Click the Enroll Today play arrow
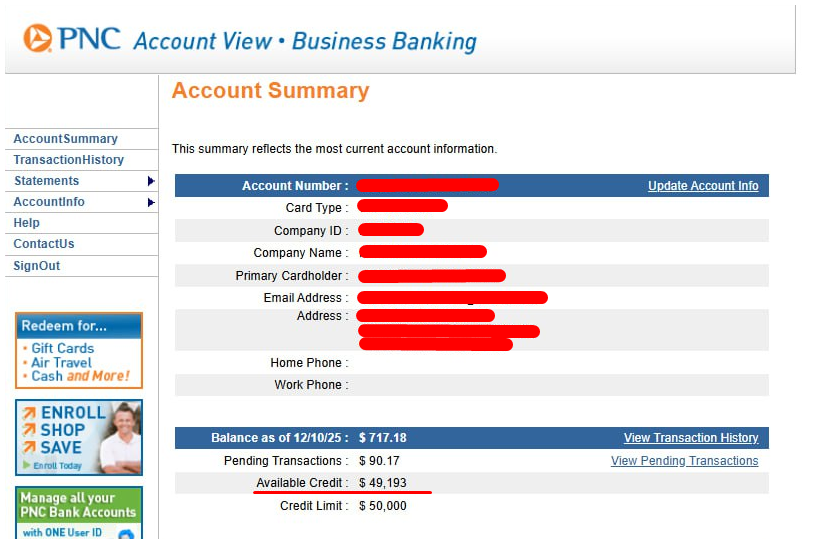This screenshot has height=539, width=823. pyautogui.click(x=27, y=466)
